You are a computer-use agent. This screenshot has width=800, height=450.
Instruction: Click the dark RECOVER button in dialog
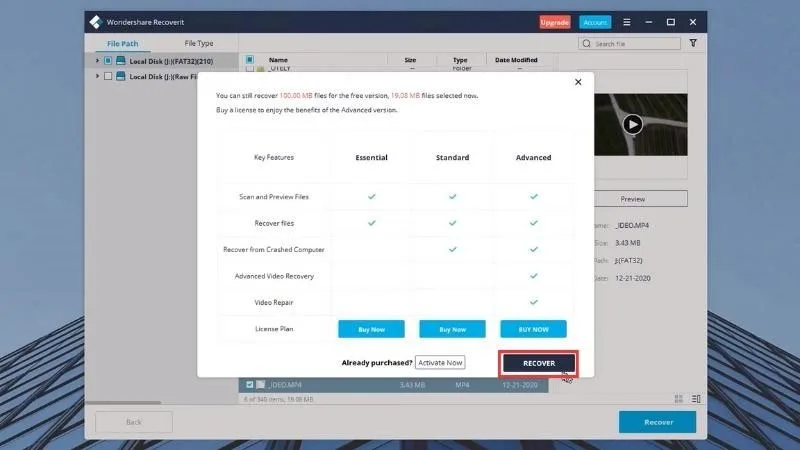click(x=539, y=363)
